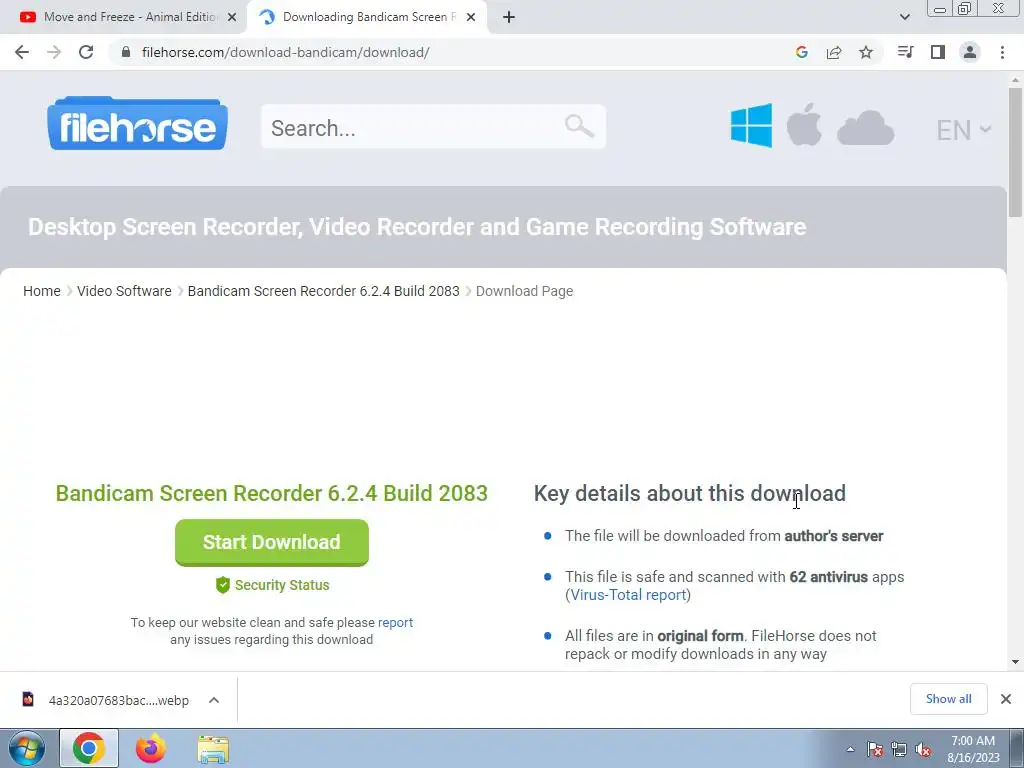Click the Start Download button
1024x768 pixels.
(x=272, y=542)
